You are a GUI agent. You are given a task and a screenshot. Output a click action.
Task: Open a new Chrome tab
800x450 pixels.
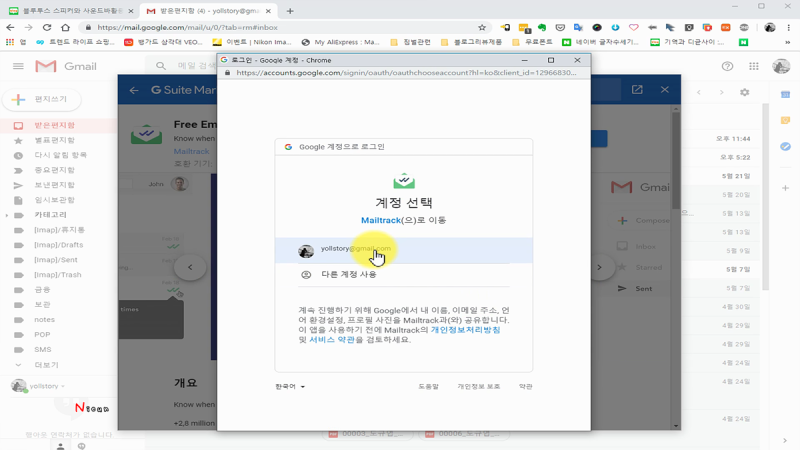[x=290, y=11]
